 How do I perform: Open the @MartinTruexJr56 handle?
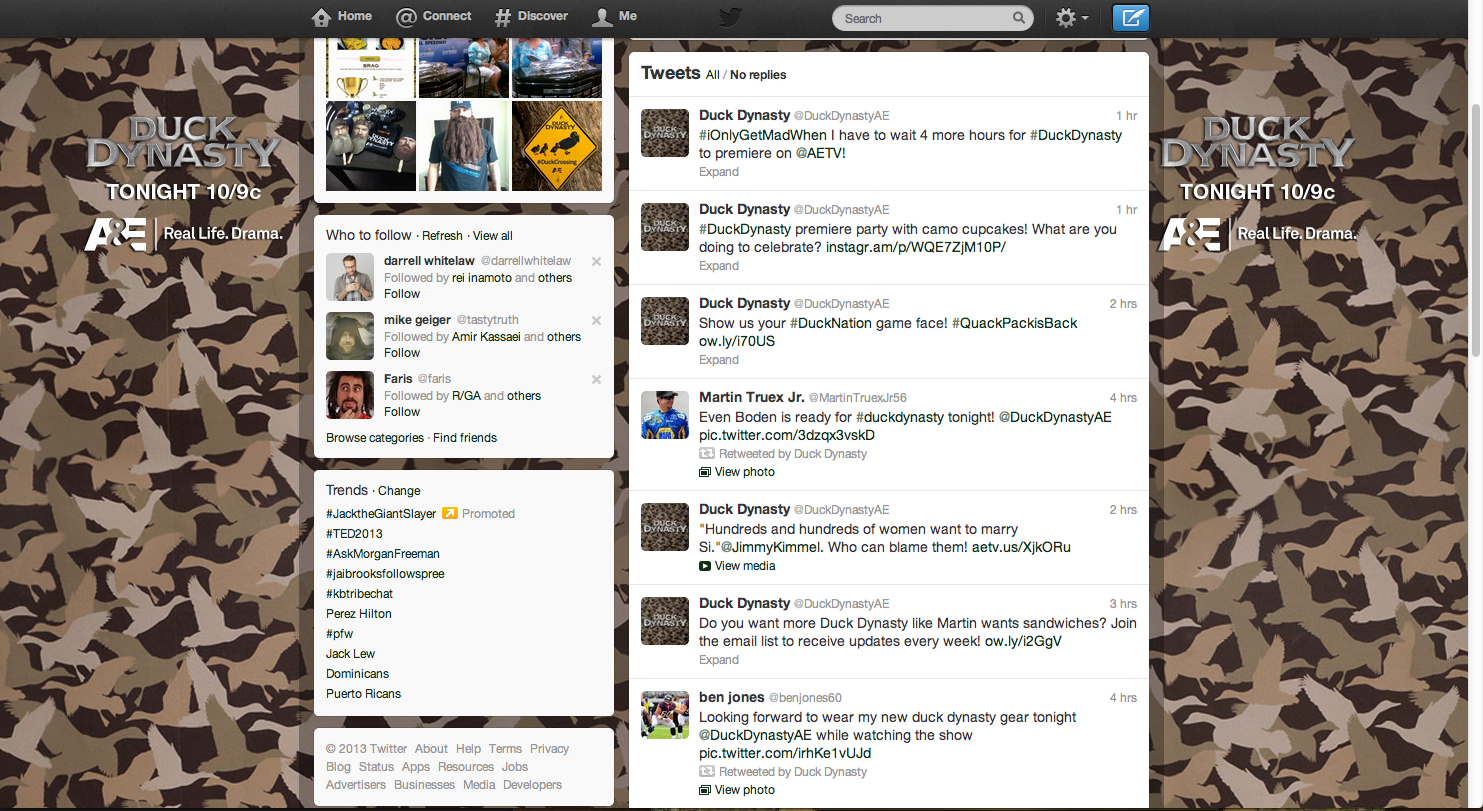point(857,398)
